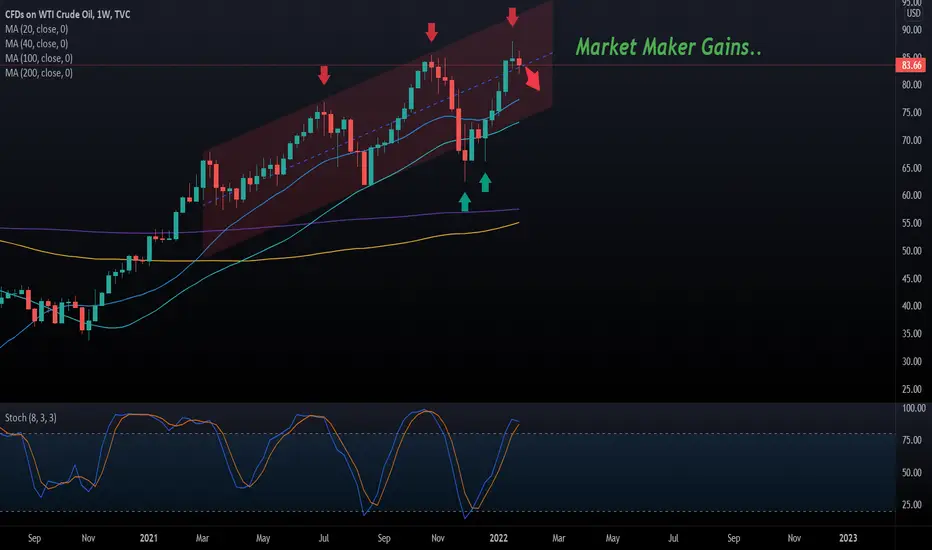Select the MA (100, close, 0) indicator label
The image size is (932, 550).
pyautogui.click(x=39, y=58)
